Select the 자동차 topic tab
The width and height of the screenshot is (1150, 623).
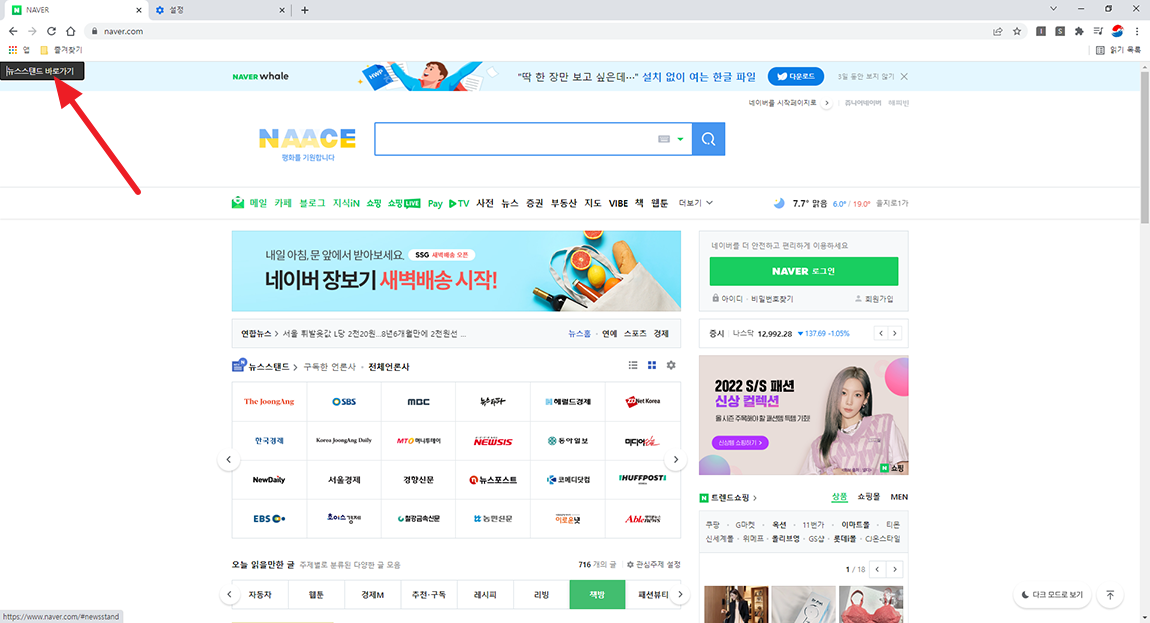260,594
